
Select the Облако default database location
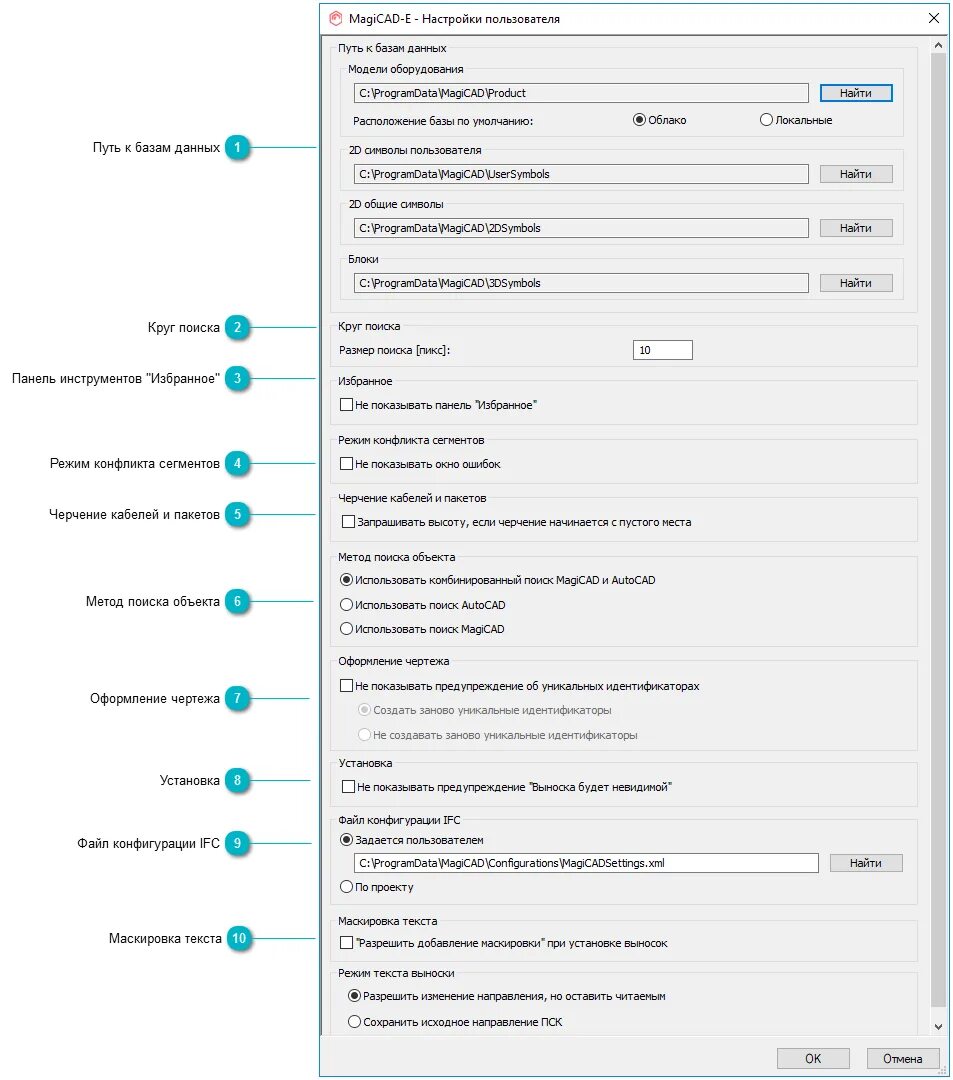[x=660, y=120]
